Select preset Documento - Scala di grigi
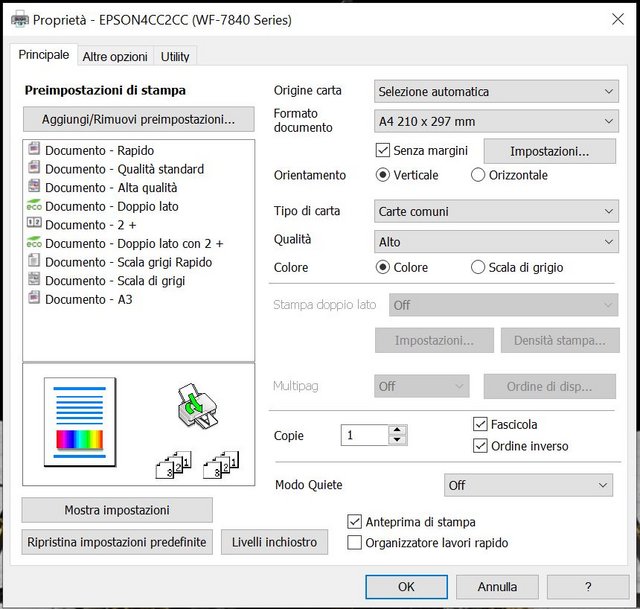 pos(115,281)
